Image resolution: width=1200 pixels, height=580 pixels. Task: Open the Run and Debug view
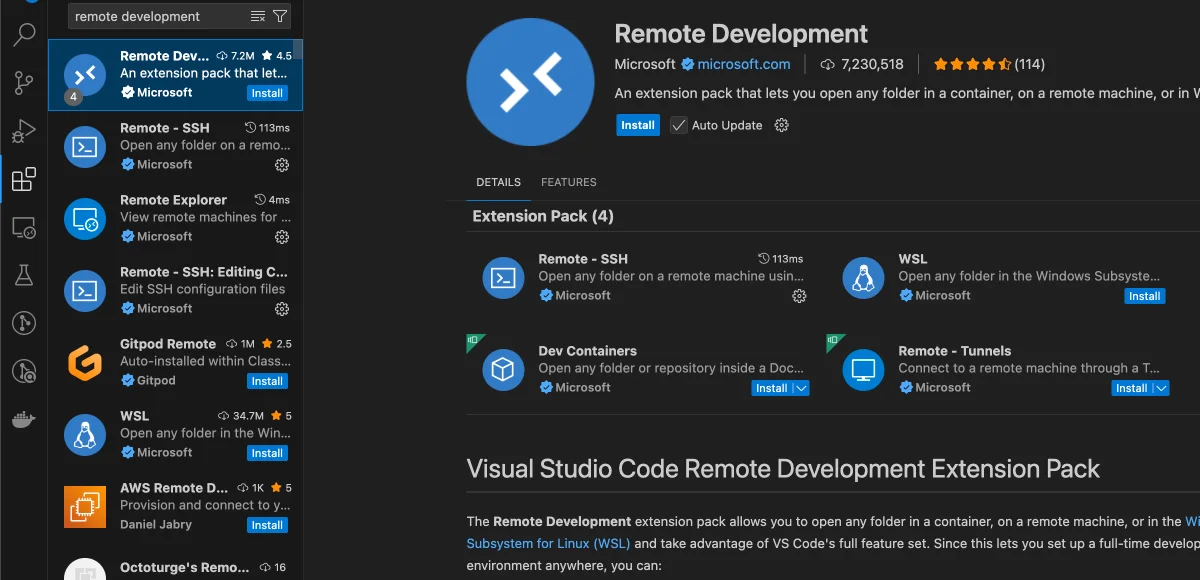pos(24,131)
